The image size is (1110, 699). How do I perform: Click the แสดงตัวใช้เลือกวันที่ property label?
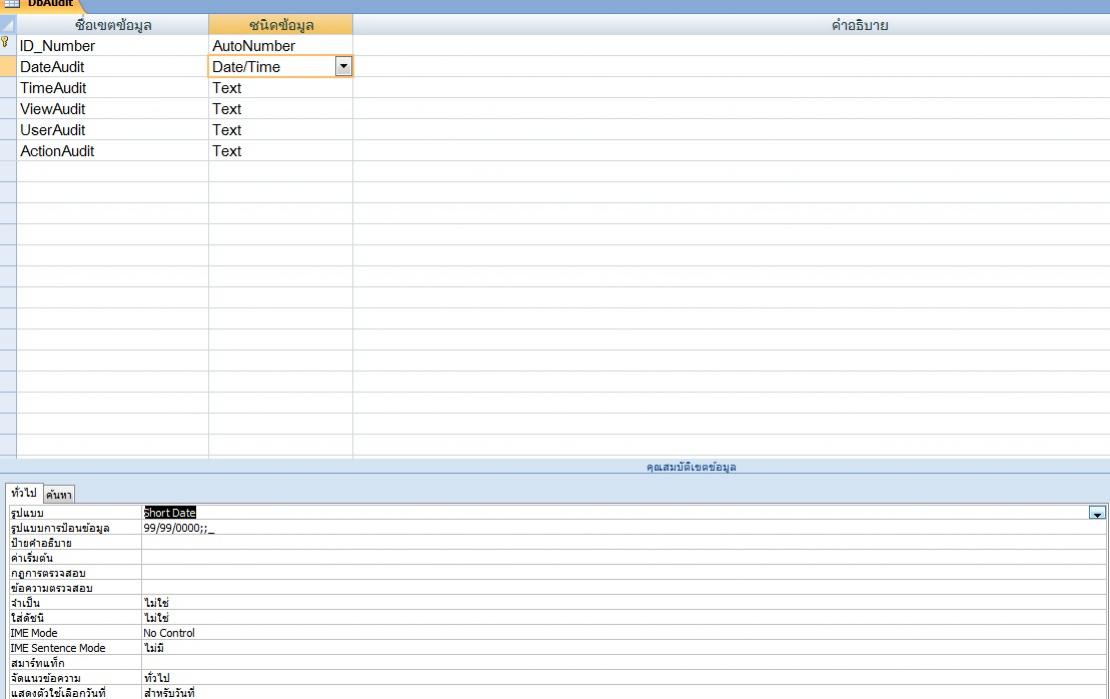(58, 693)
